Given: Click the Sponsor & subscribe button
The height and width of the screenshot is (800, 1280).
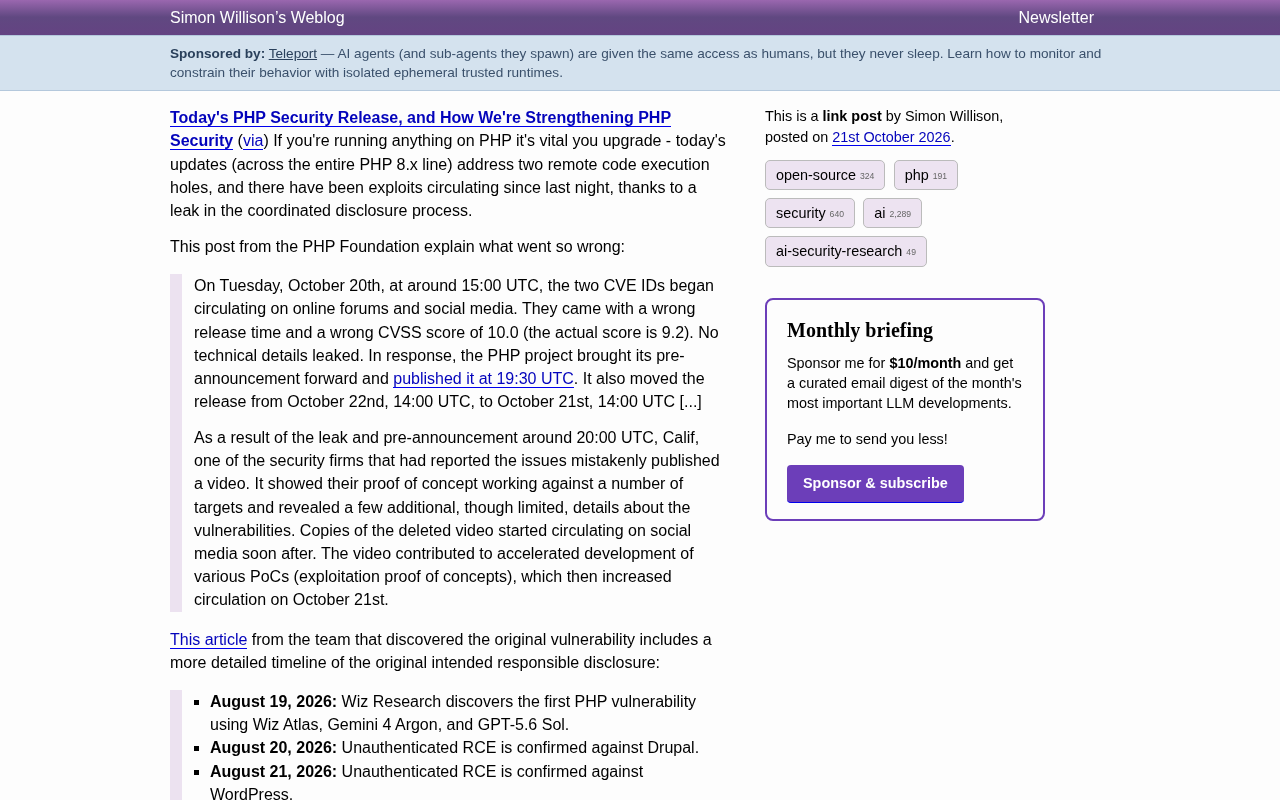Looking at the screenshot, I should (x=875, y=484).
